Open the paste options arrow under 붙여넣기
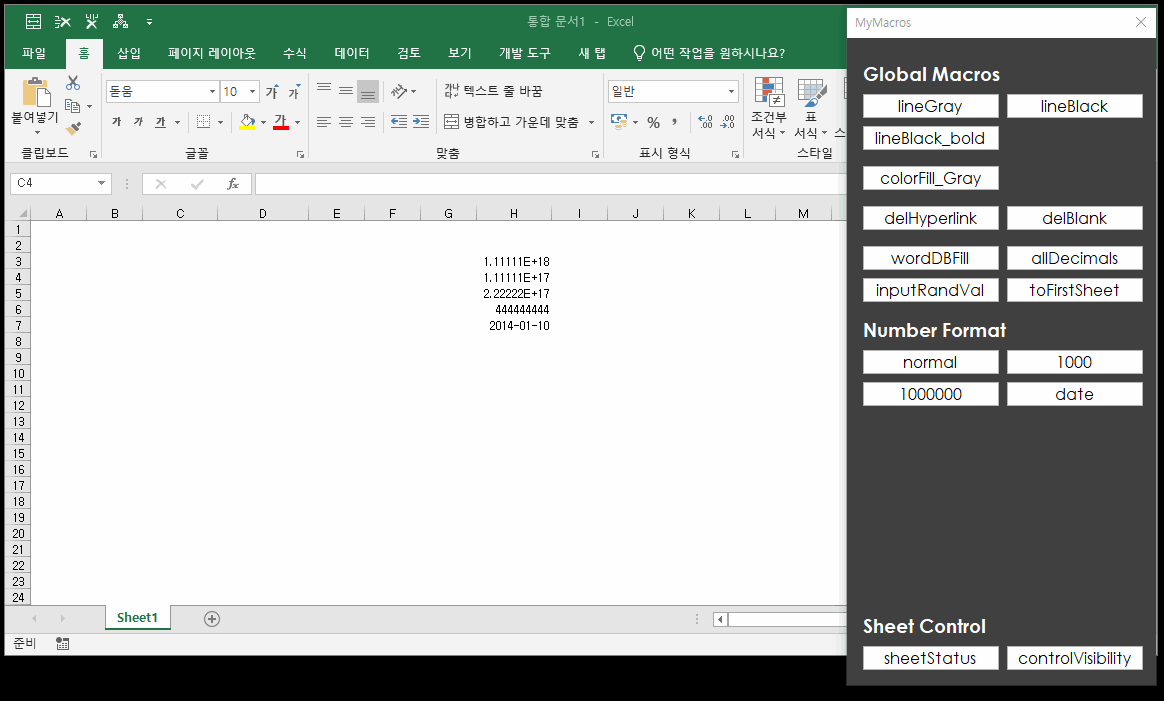The height and width of the screenshot is (701, 1164). pos(37,133)
